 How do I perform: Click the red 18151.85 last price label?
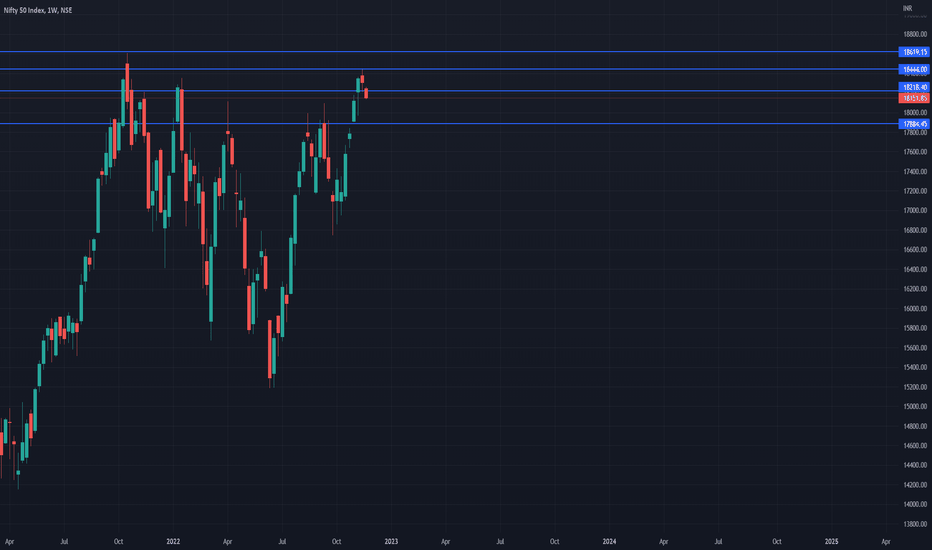[x=914, y=98]
